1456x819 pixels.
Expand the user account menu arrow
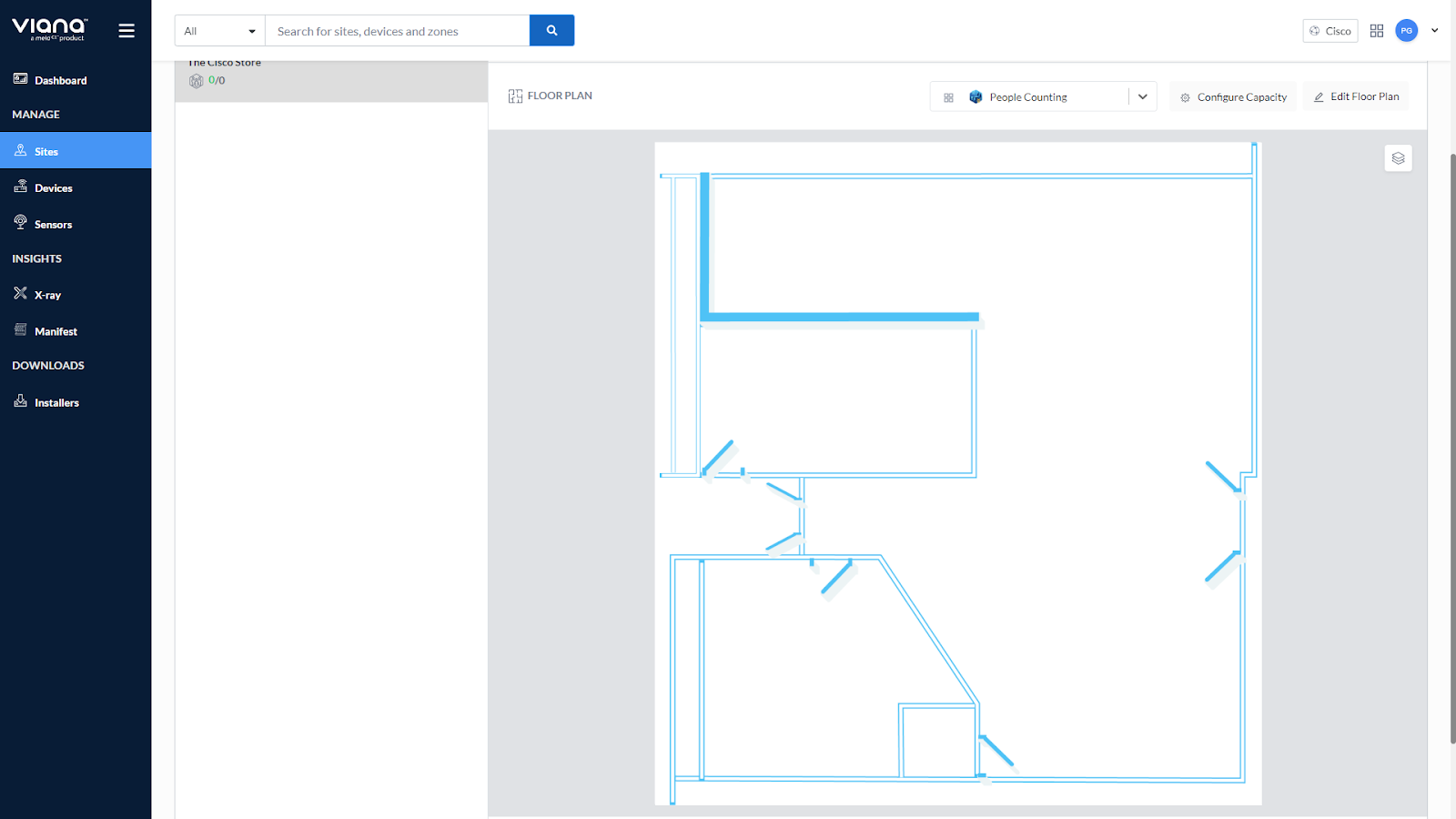coord(1435,31)
